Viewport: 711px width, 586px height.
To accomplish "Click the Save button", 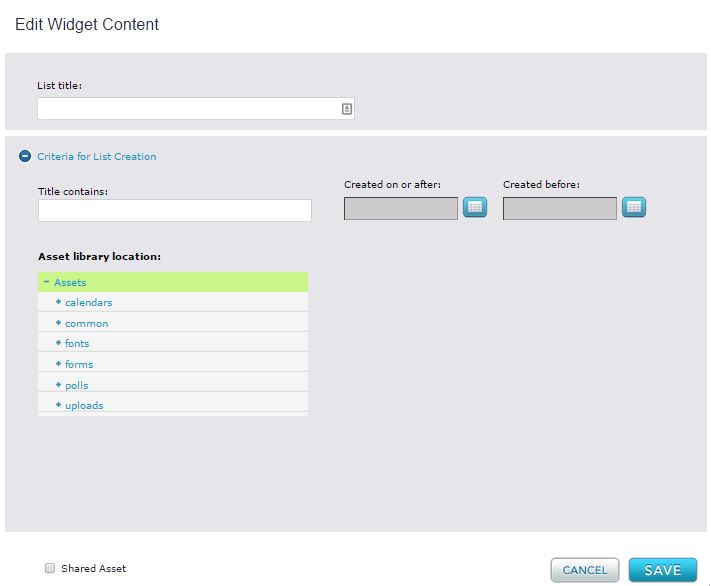I will pyautogui.click(x=662, y=570).
